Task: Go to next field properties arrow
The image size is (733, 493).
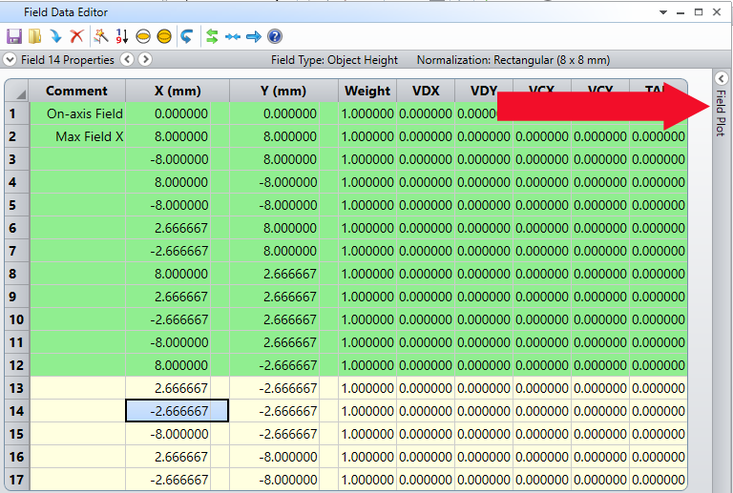Action: 143,60
